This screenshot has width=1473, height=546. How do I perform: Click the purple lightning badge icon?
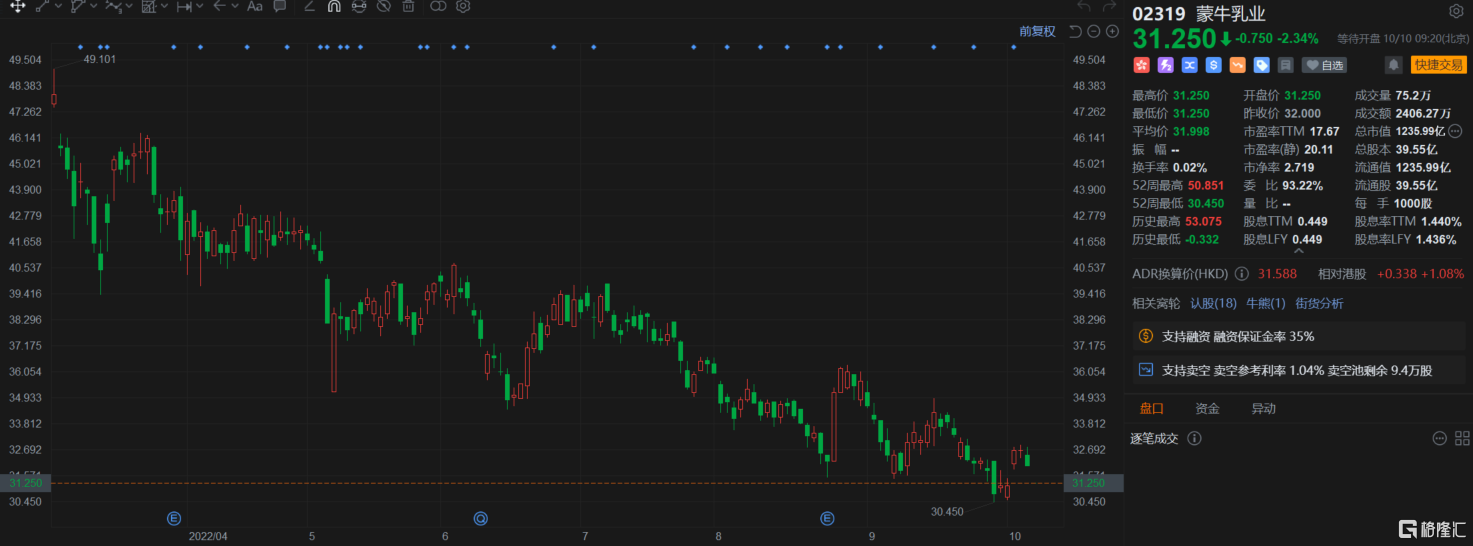pyautogui.click(x=1165, y=65)
